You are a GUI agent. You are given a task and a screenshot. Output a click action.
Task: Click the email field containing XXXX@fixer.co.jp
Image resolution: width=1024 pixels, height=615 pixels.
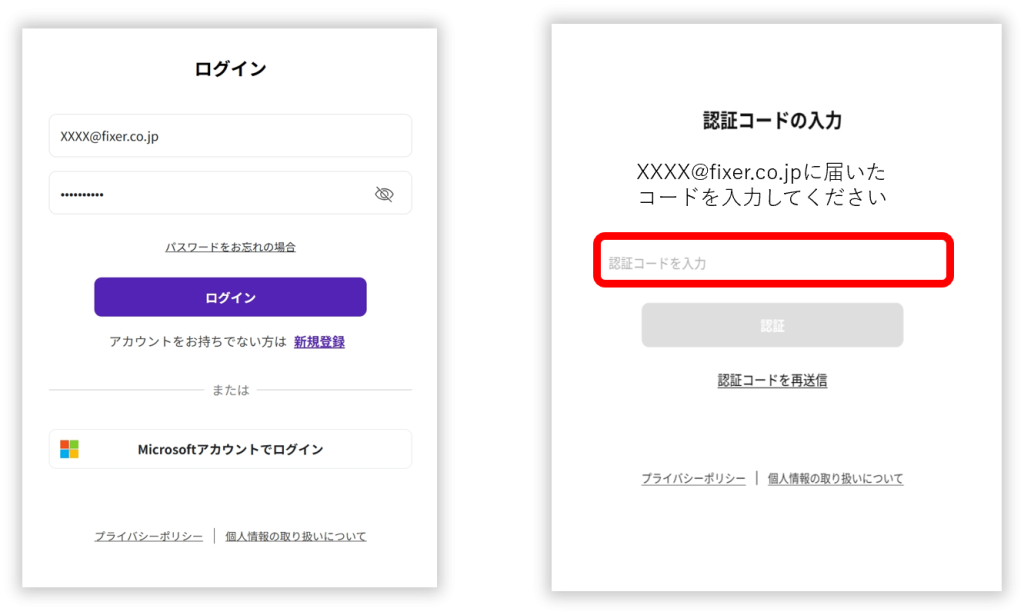pos(230,136)
